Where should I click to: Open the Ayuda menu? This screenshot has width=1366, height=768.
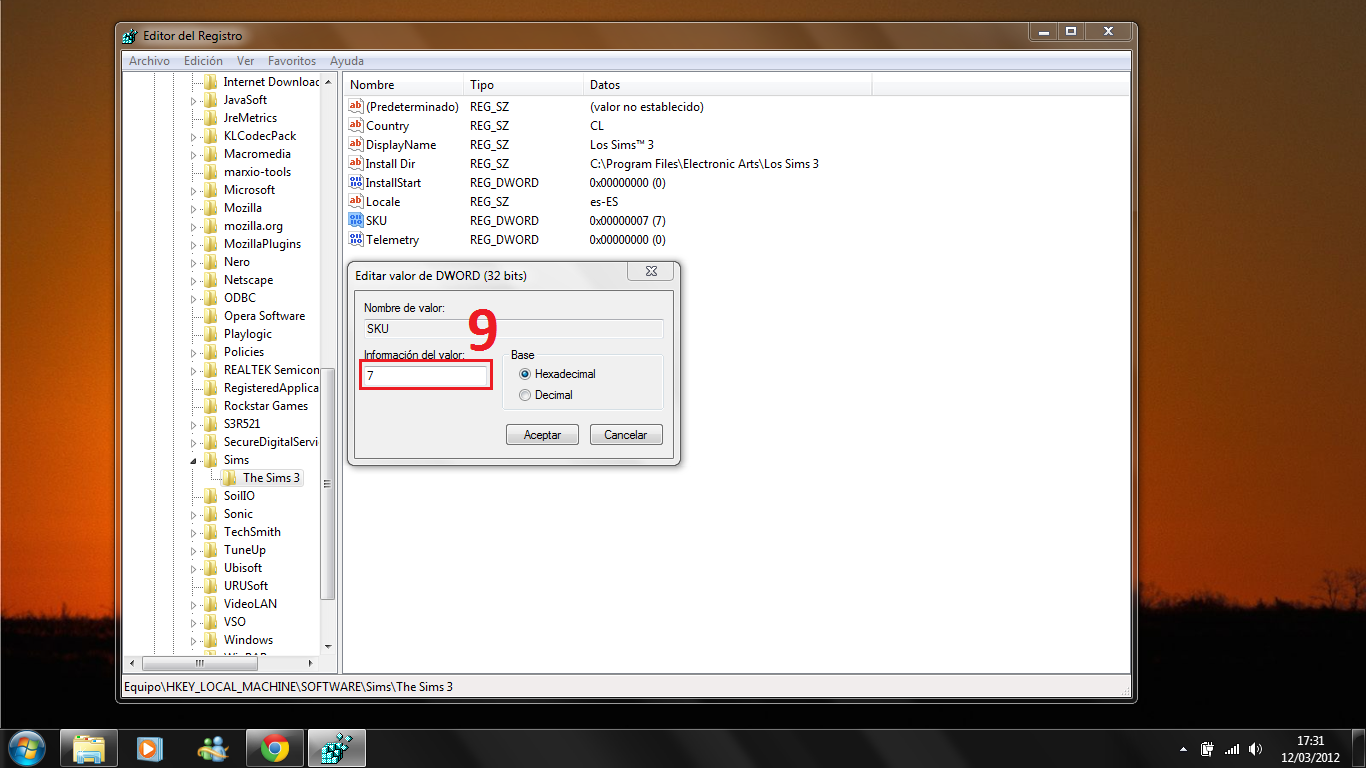click(x=347, y=61)
